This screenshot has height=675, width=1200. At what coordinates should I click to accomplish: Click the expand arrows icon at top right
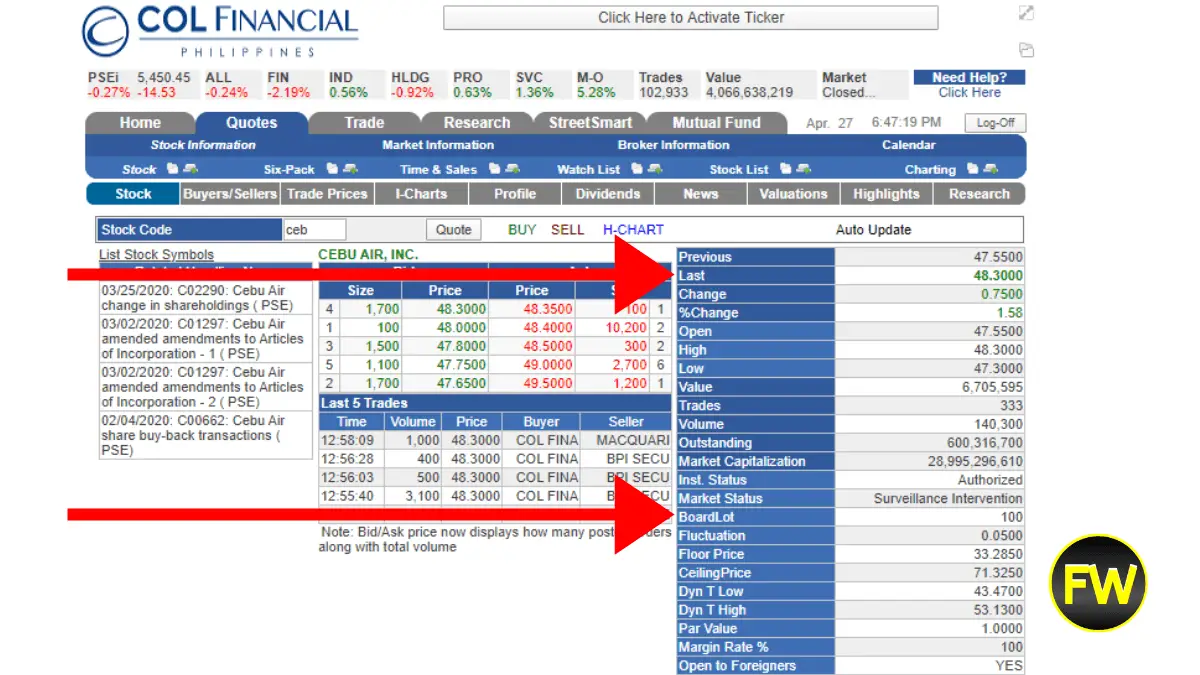(x=1026, y=13)
